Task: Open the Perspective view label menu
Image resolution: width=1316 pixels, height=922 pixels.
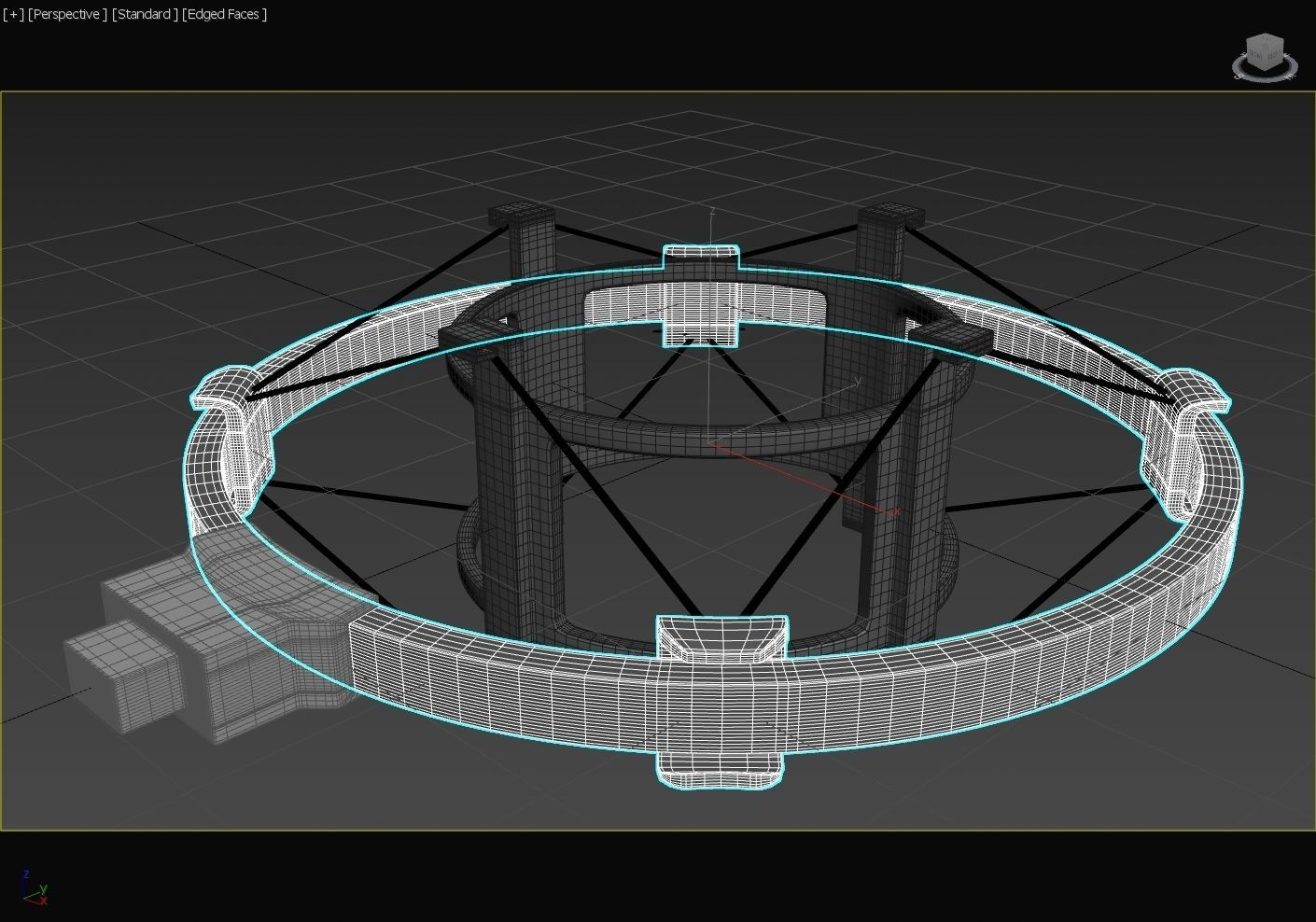Action: [67, 14]
